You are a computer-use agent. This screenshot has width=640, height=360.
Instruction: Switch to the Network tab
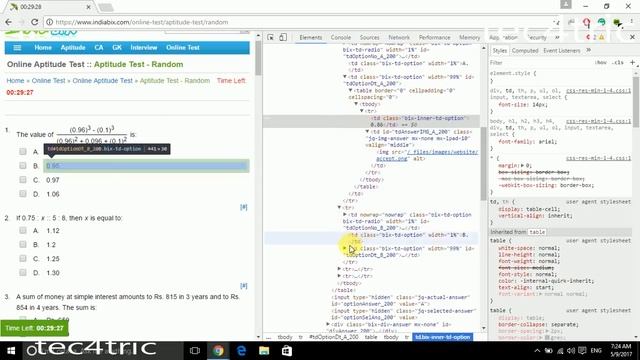(x=399, y=38)
